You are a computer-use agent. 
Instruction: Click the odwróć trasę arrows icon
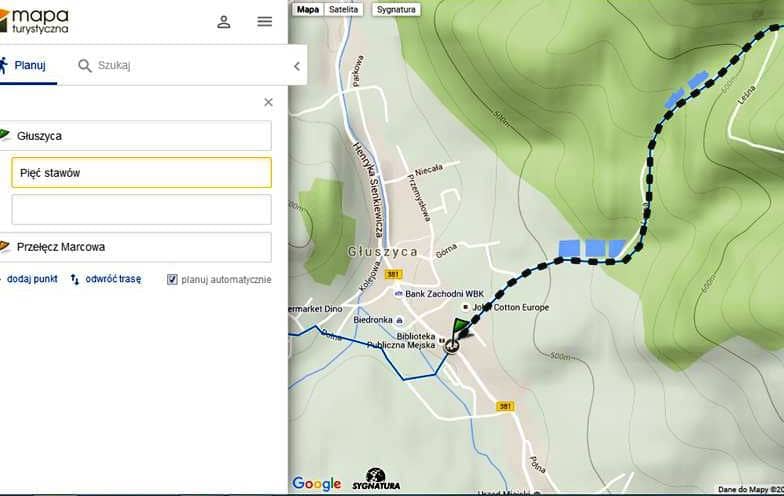point(75,280)
